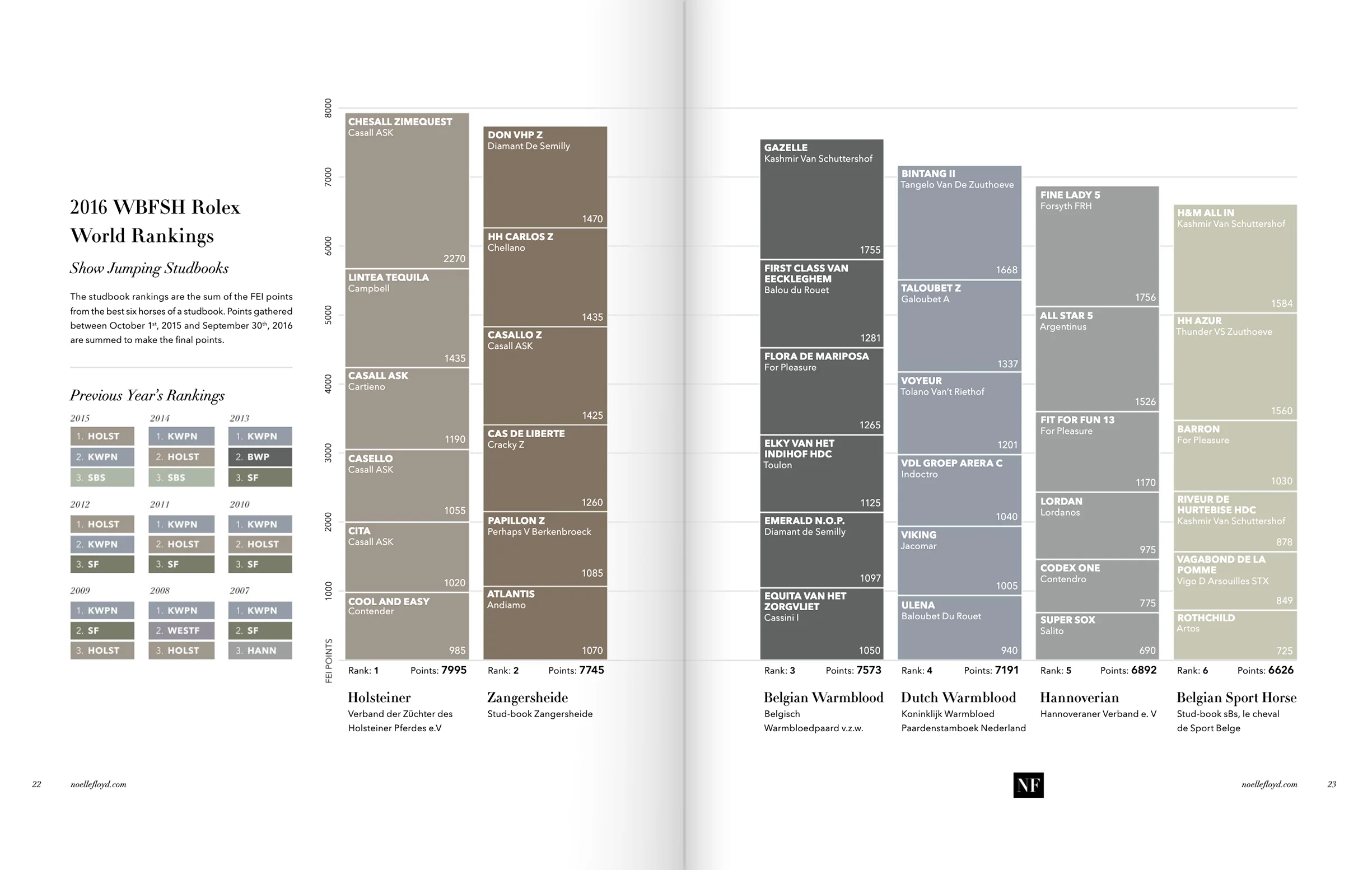The image size is (1372, 870).
Task: Select the 2007 third-place HANN swatch
Action: tap(260, 650)
